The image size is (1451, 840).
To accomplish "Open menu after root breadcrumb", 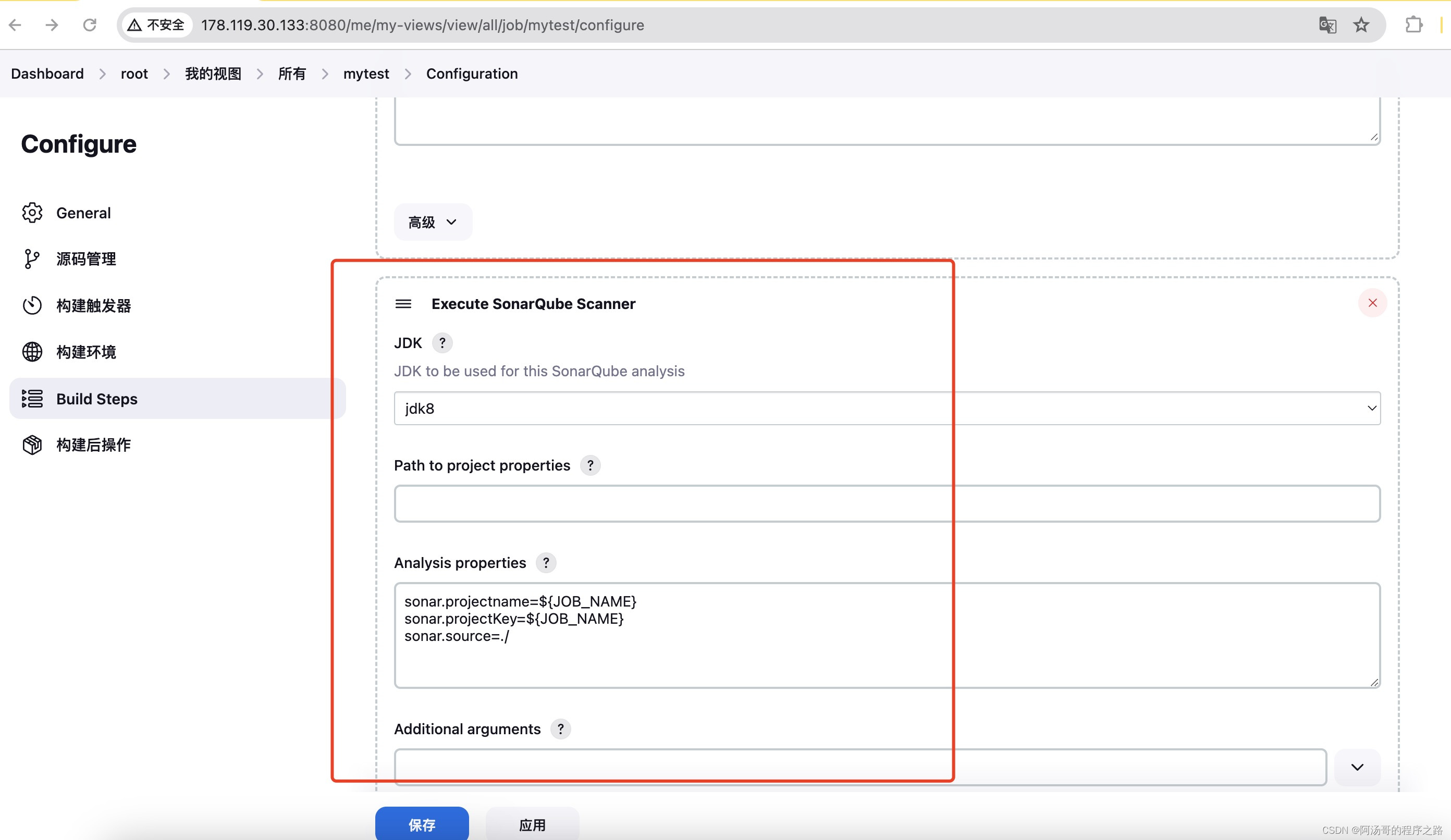I will click(166, 73).
